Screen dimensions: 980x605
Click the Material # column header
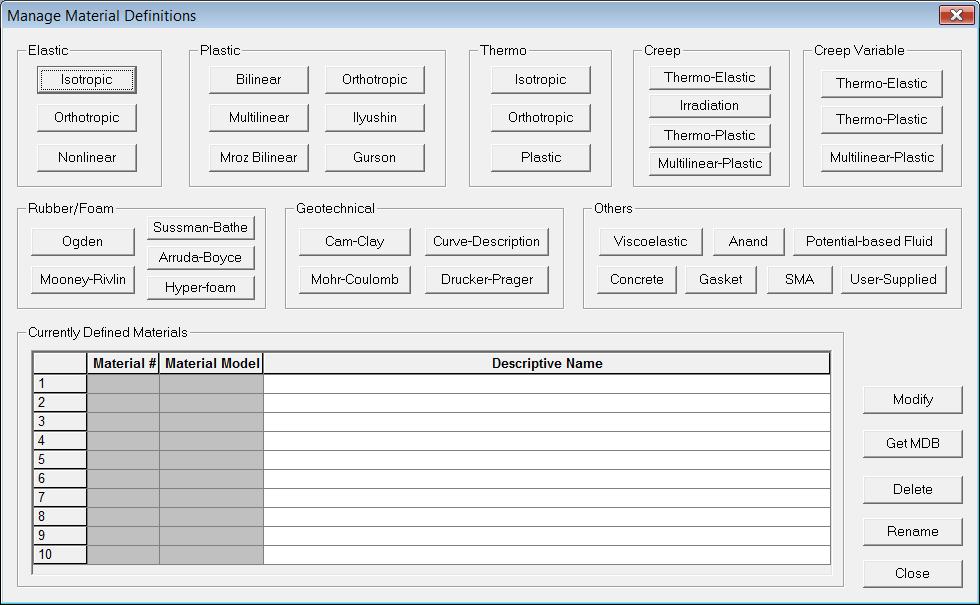123,364
